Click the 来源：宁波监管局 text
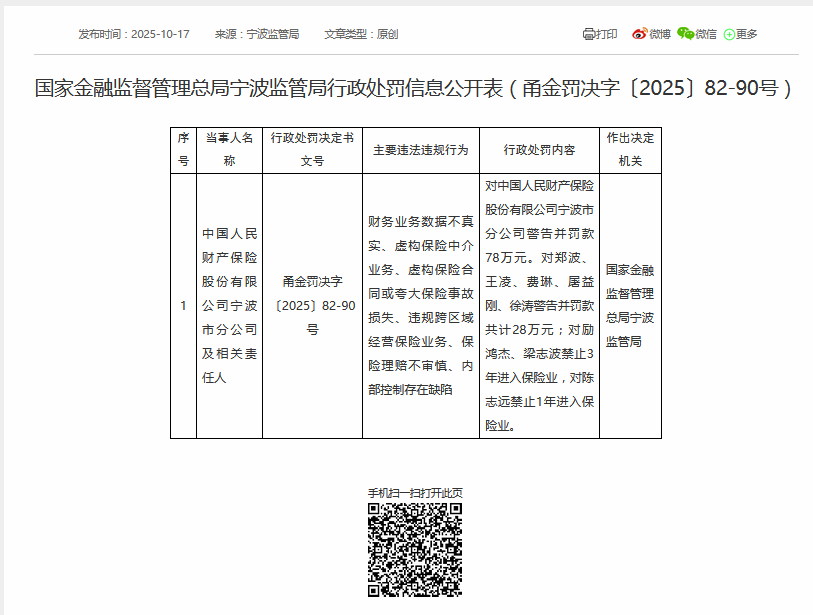This screenshot has width=813, height=615. [256, 34]
